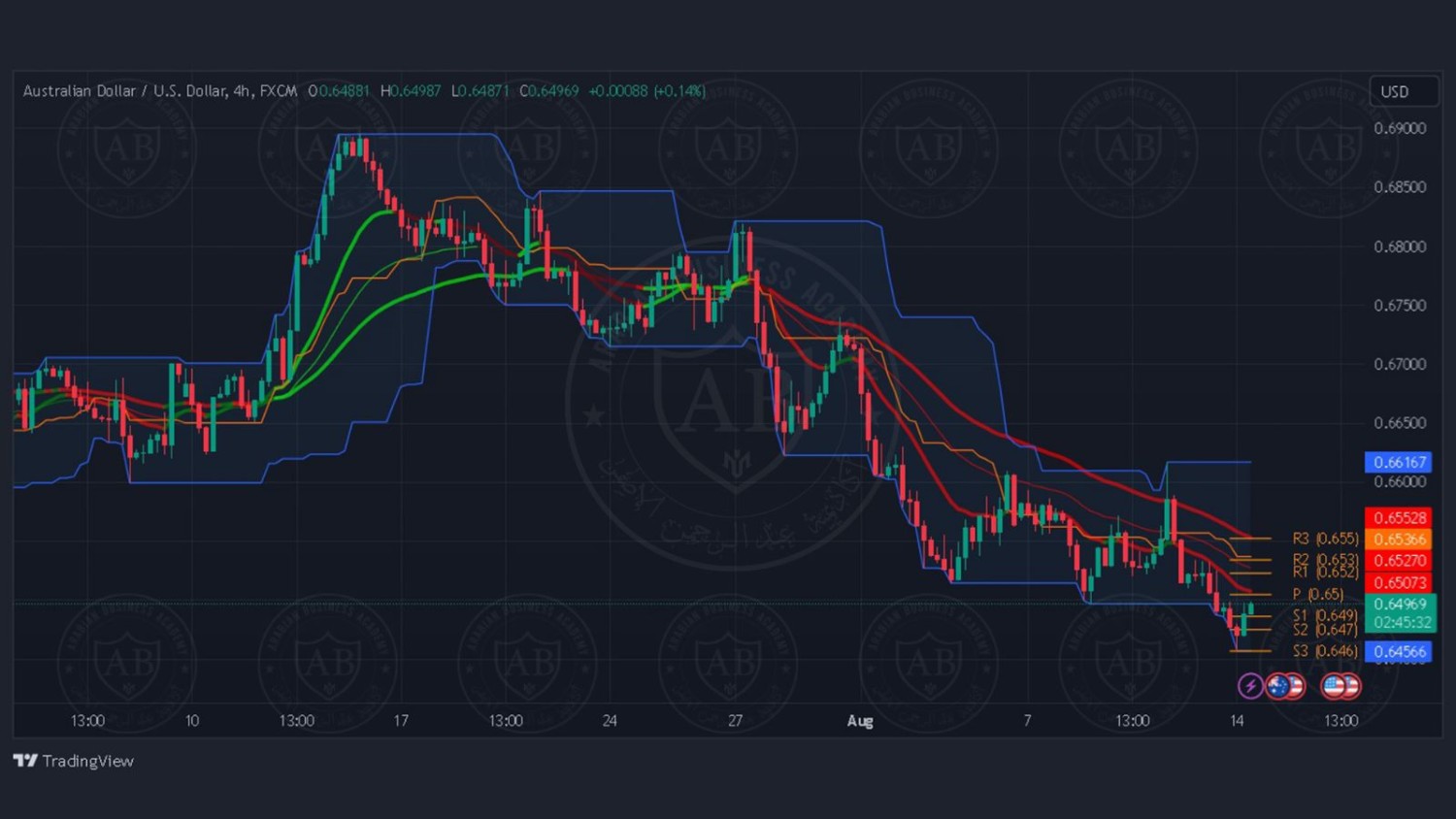Click the Aug label on time axis
This screenshot has width=1456, height=819.
coord(860,720)
